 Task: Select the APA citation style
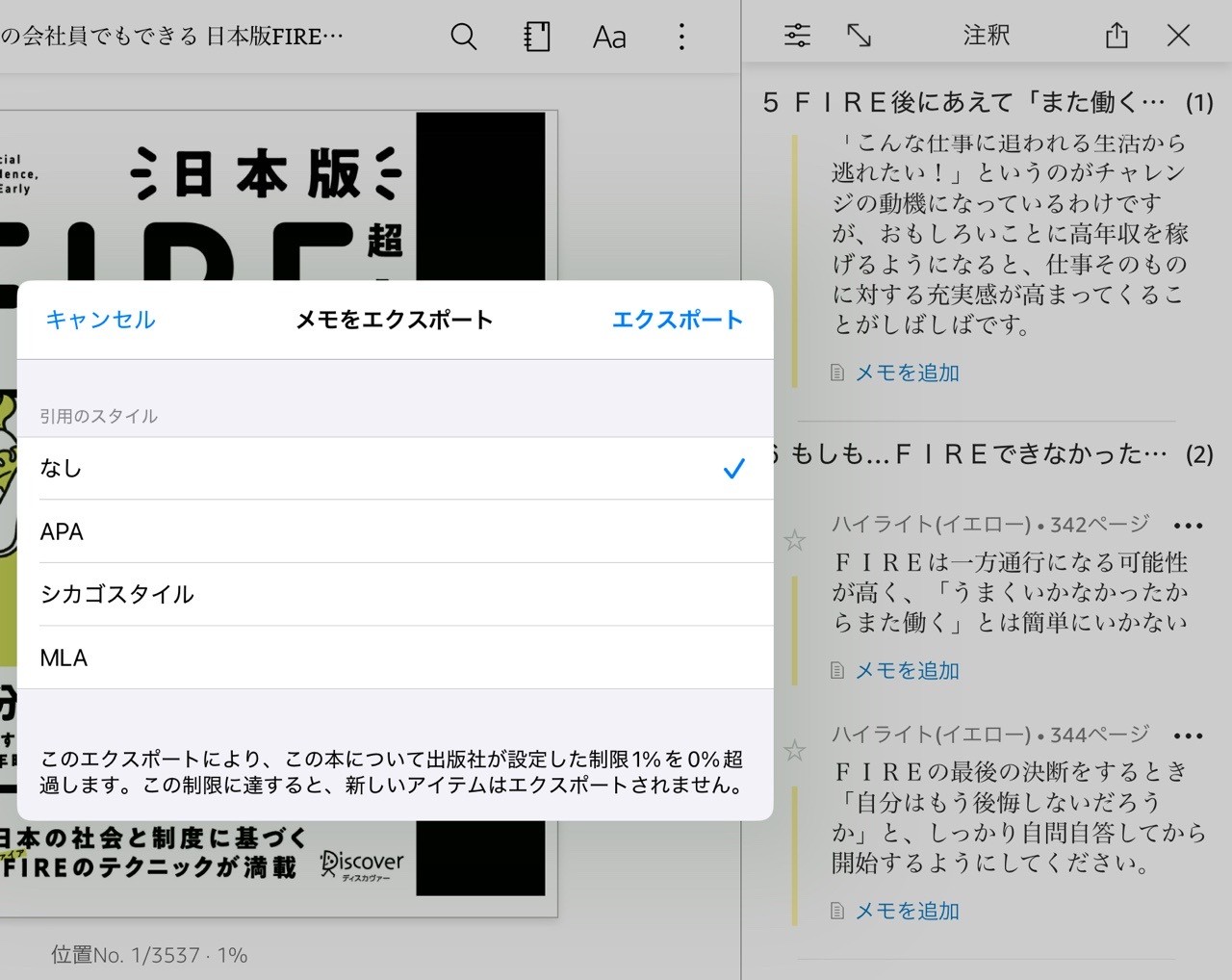point(395,531)
